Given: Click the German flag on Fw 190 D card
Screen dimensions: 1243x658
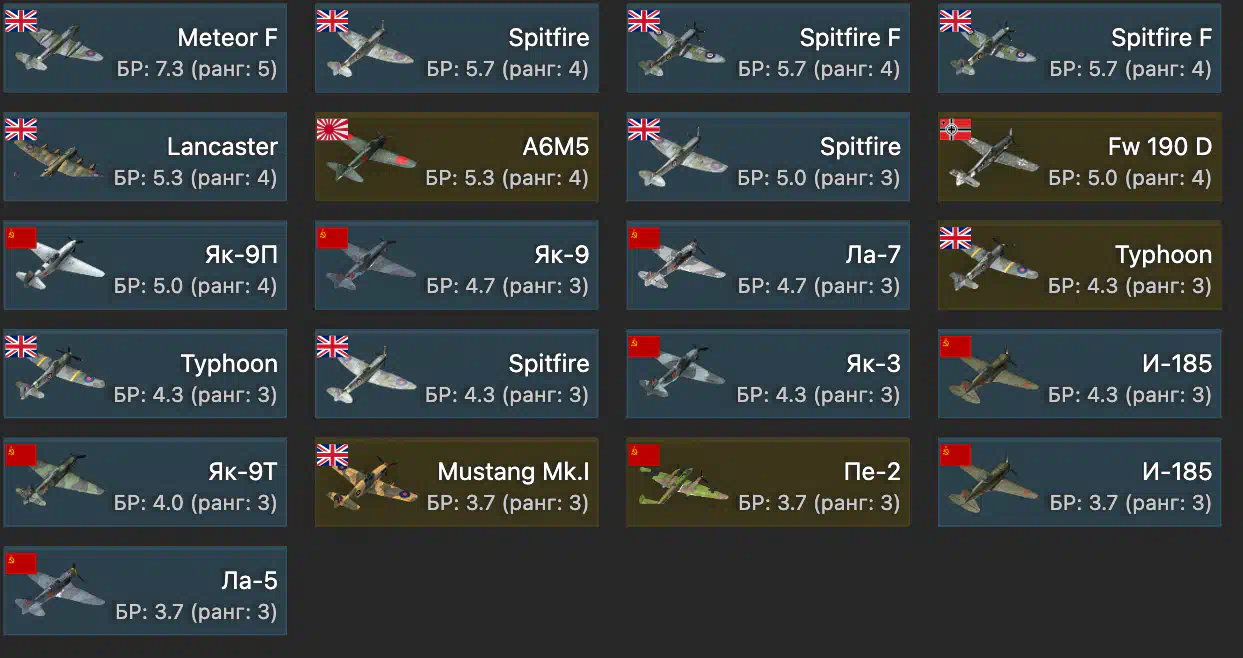Looking at the screenshot, I should [x=955, y=129].
